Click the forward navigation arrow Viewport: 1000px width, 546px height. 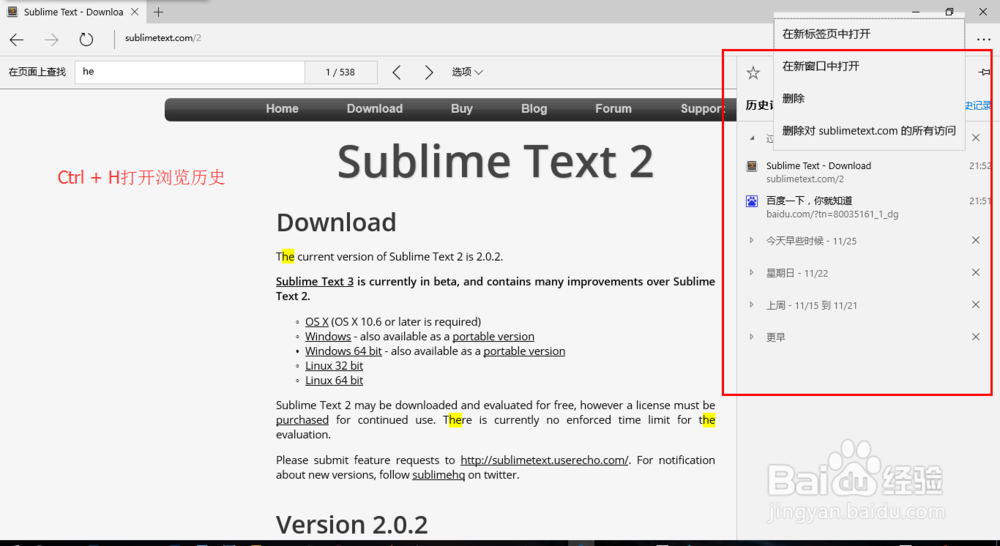coord(52,40)
